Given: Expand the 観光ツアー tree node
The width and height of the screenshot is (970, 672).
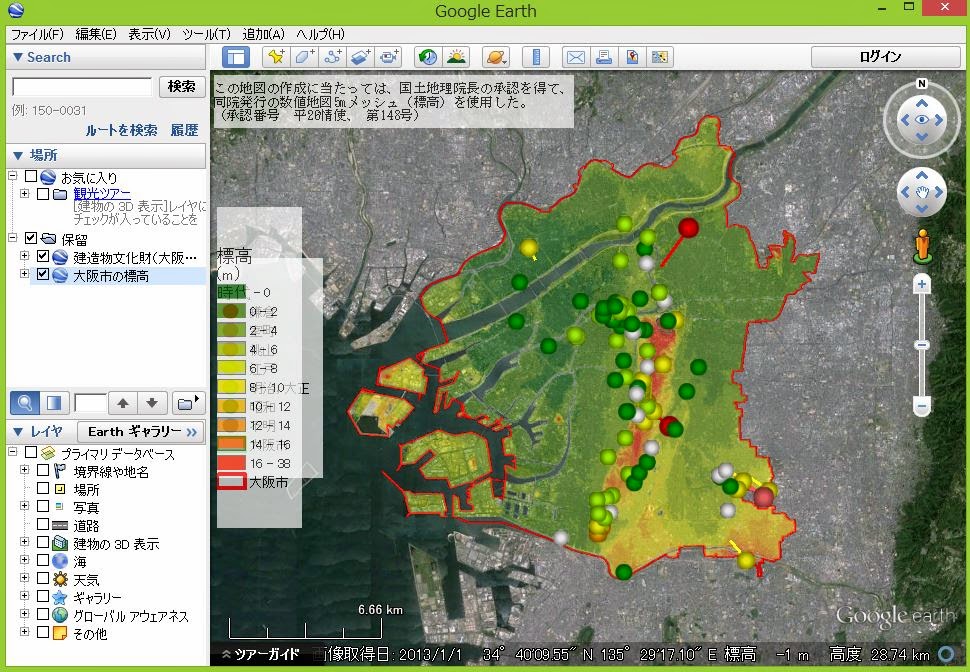Looking at the screenshot, I should pos(25,194).
